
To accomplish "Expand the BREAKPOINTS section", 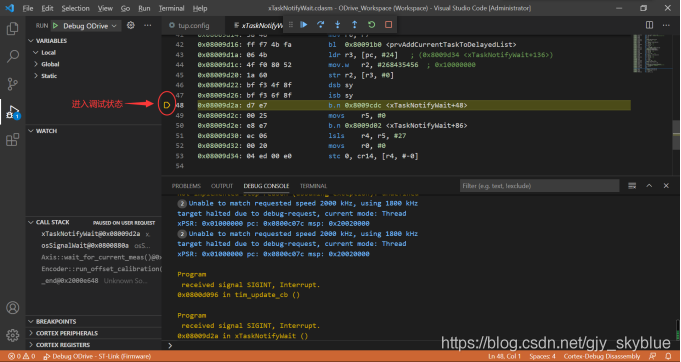I will click(x=52, y=322).
